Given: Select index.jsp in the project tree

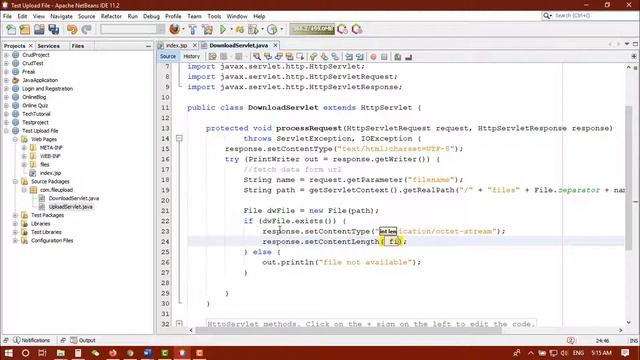Looking at the screenshot, I should [50, 173].
